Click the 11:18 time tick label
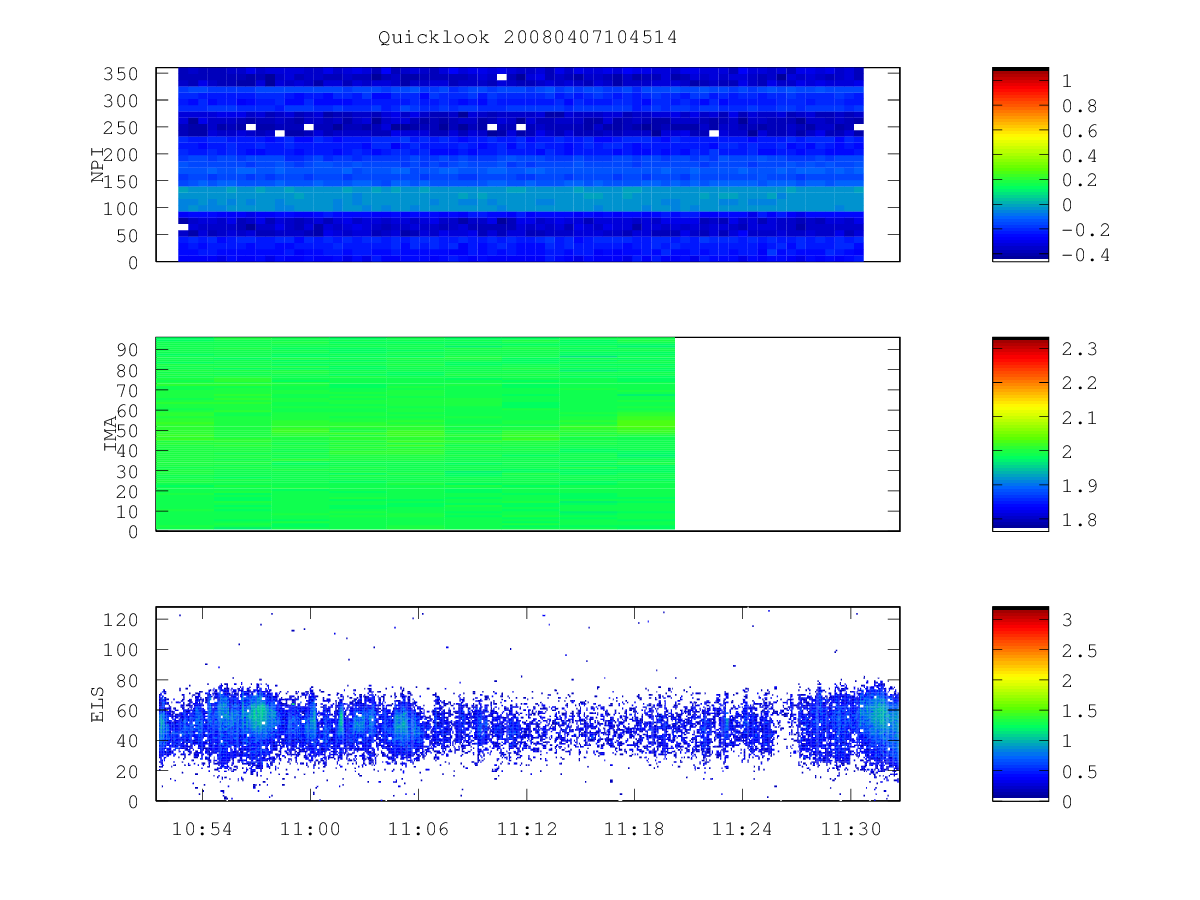Image resolution: width=1200 pixels, height=900 pixels. [x=634, y=829]
